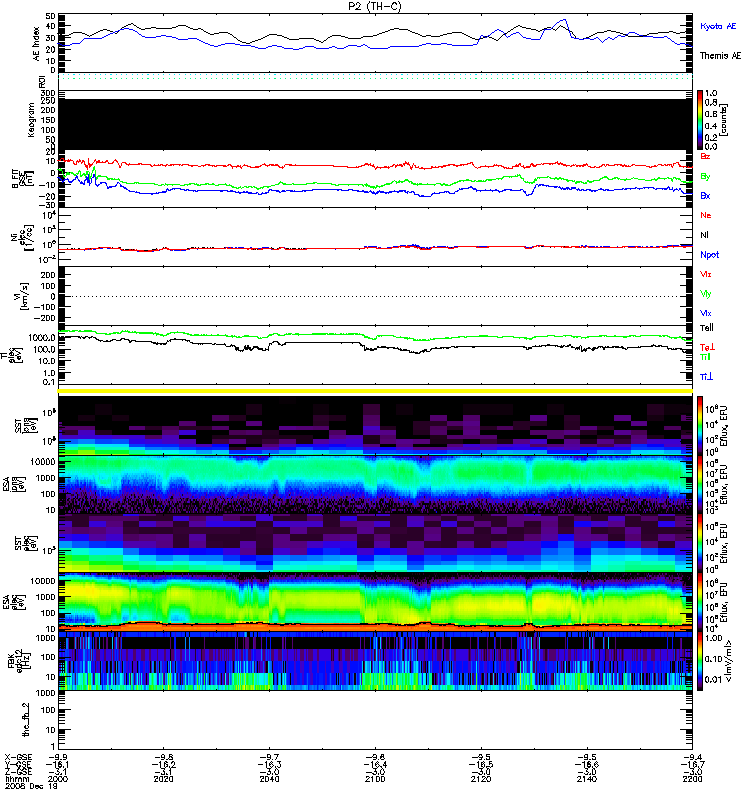This screenshot has height=800, width=750.
Task: Click the FBK mV/m color bar
Action: point(699,661)
